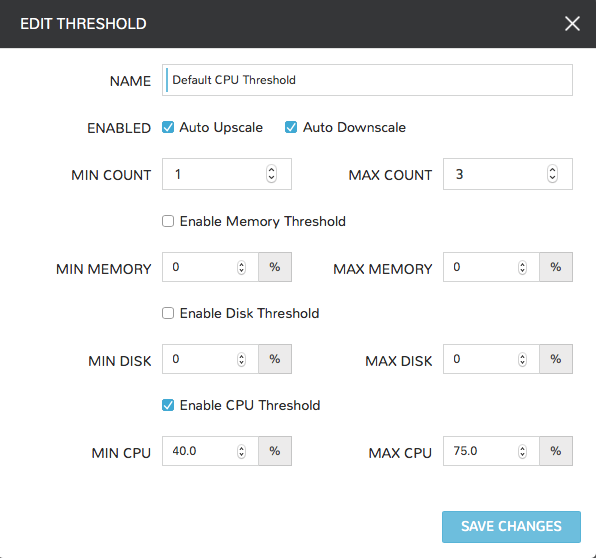596x558 pixels.
Task: Click into the Min Memory value field
Action: [x=210, y=267]
